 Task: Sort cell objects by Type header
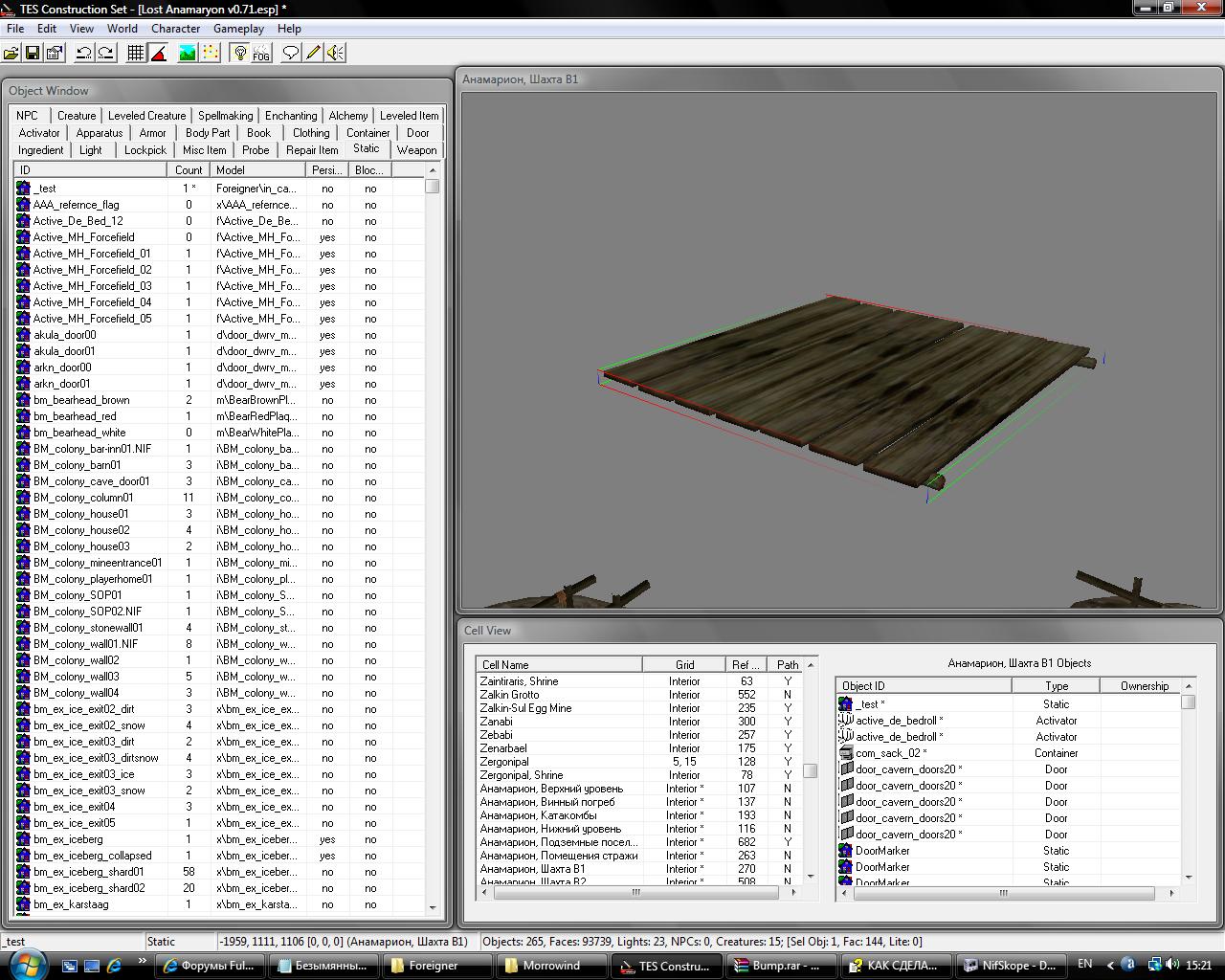(1056, 686)
